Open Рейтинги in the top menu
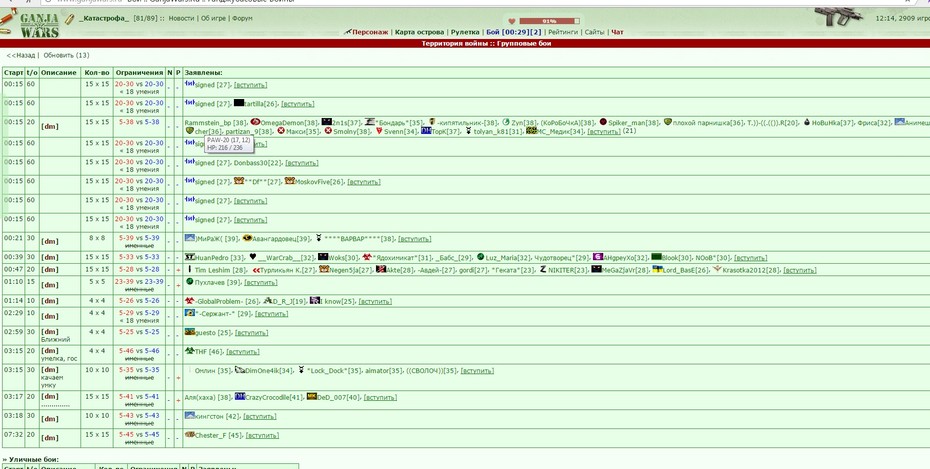930x469 pixels. [563, 33]
